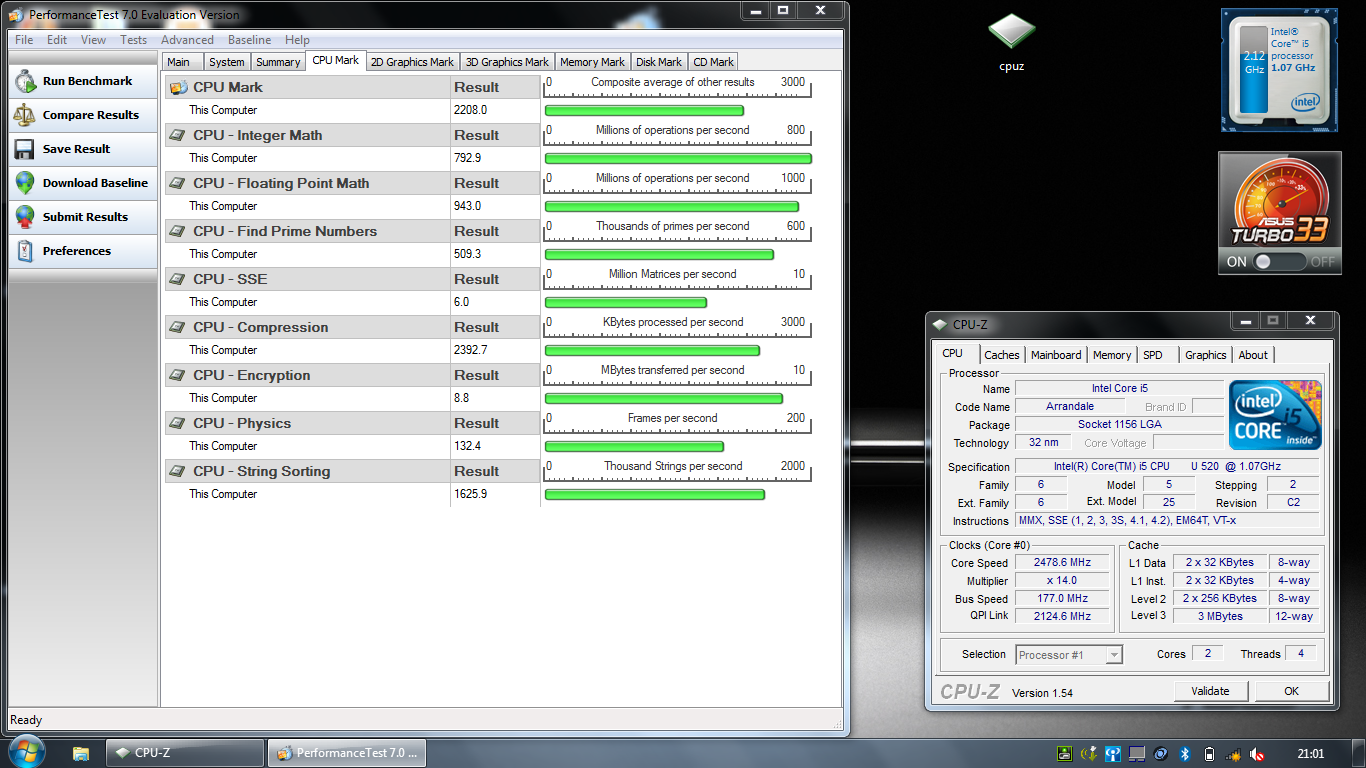Switch to the 2D Graphics Mark tab
1366x768 pixels.
(412, 62)
